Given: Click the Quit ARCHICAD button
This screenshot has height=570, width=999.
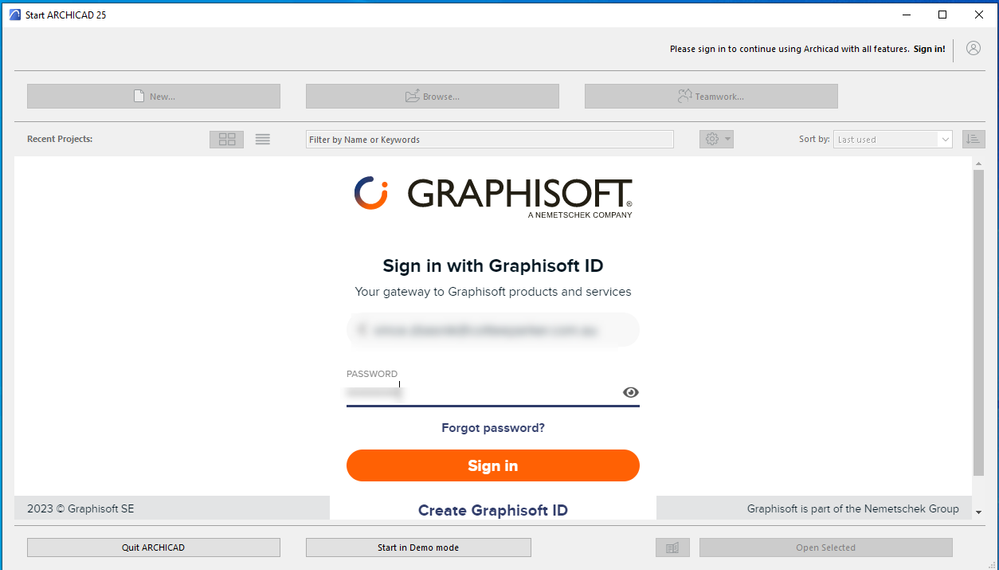Looking at the screenshot, I should pyautogui.click(x=154, y=547).
